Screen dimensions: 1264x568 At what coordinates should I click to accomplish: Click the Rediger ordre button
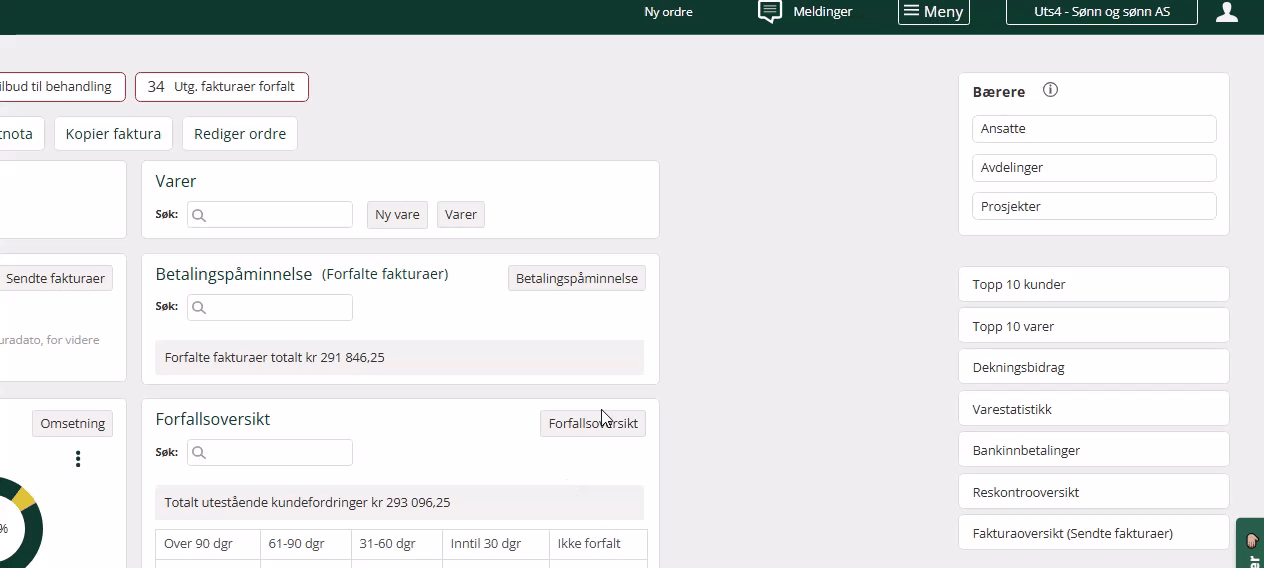[x=240, y=134]
